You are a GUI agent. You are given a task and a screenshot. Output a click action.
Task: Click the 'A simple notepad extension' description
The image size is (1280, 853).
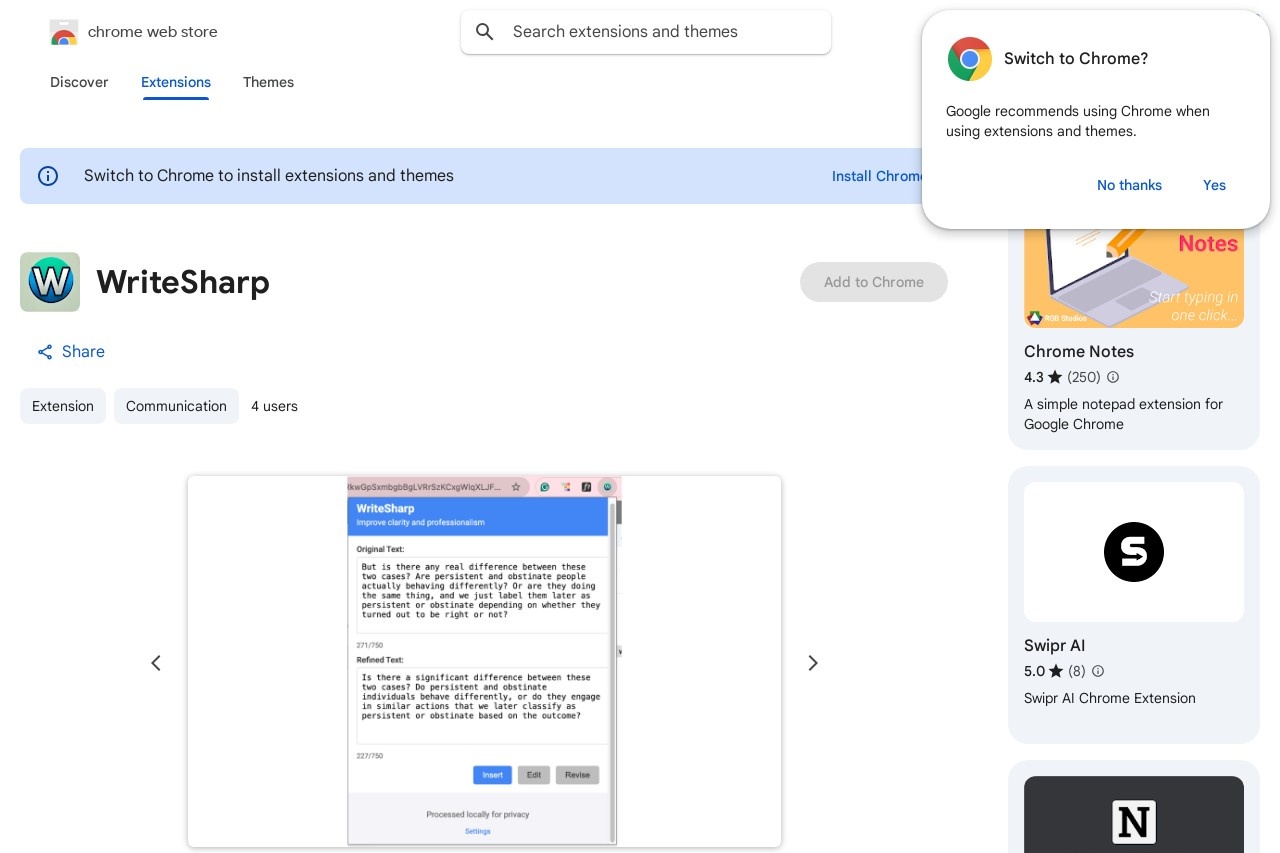(1123, 414)
